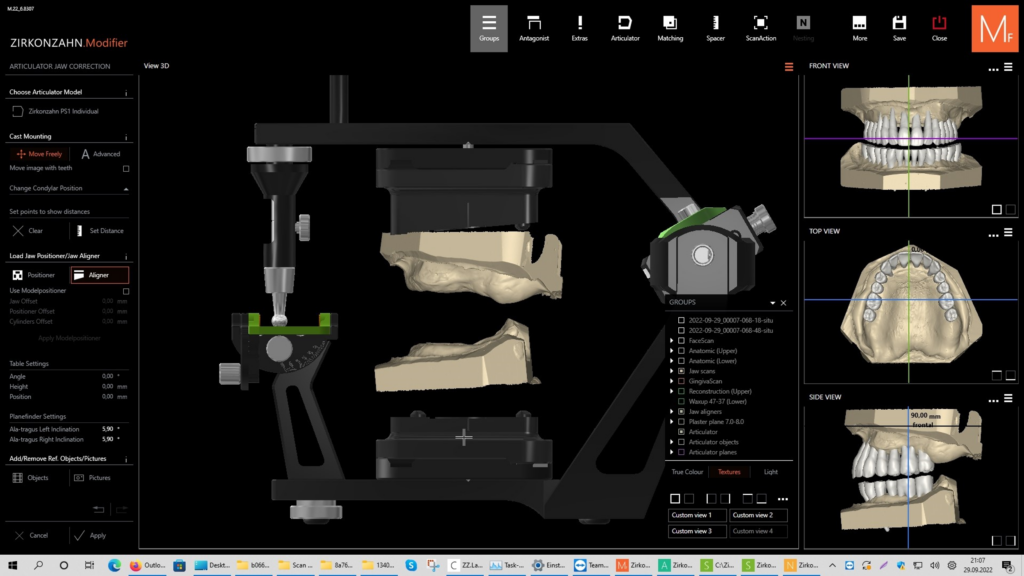Click the undo arrow icon
The width and height of the screenshot is (1024, 576).
(99, 509)
